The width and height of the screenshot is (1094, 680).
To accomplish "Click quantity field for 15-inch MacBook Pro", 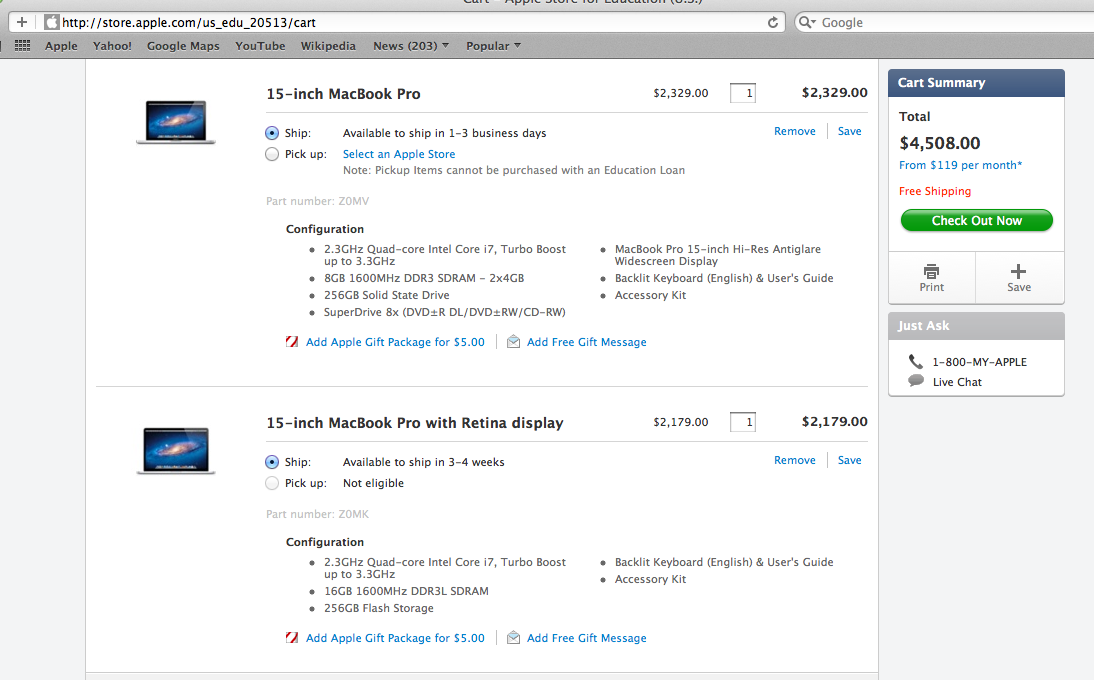I will coord(743,93).
